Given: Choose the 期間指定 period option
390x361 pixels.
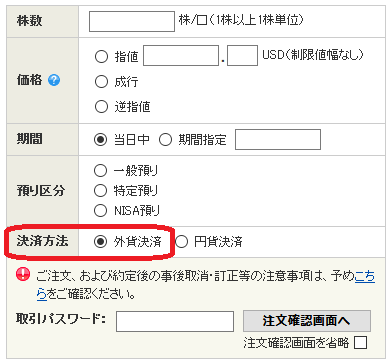Looking at the screenshot, I should 165,139.
